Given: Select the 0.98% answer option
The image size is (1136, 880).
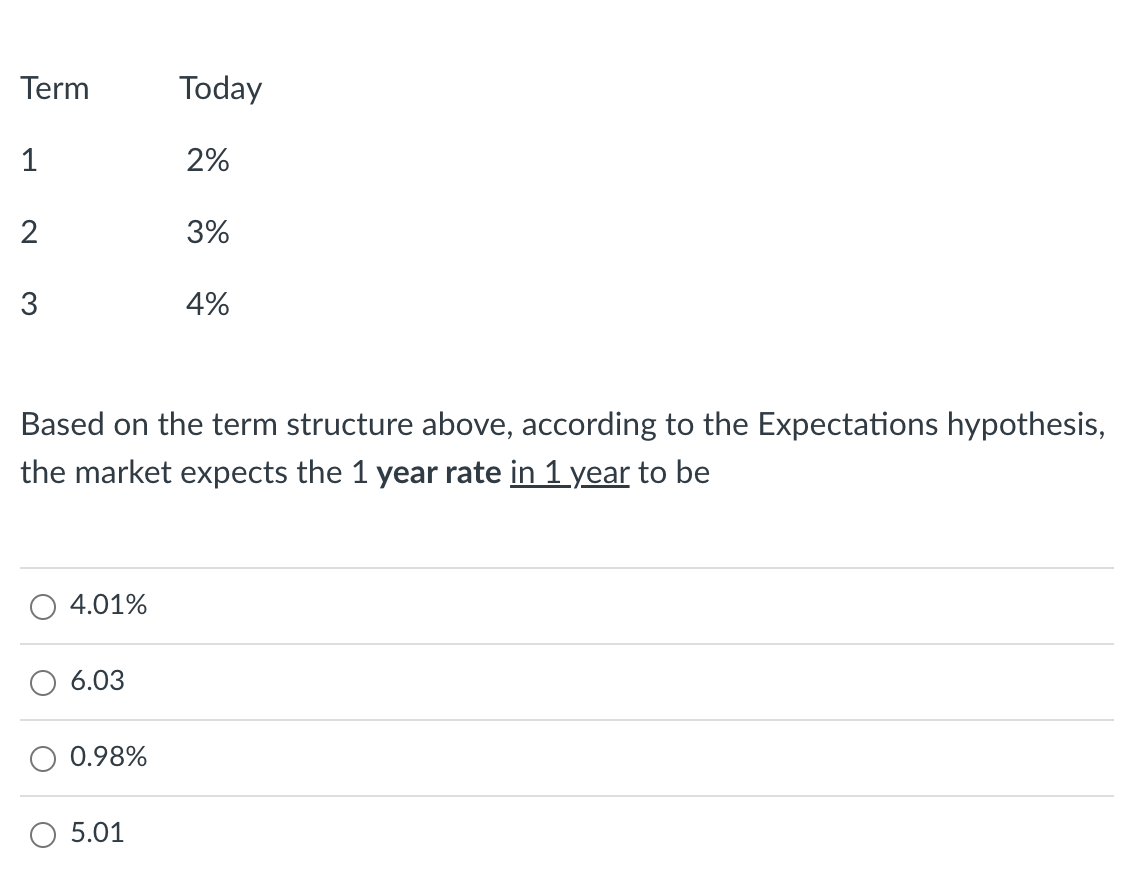Looking at the screenshot, I should (43, 758).
